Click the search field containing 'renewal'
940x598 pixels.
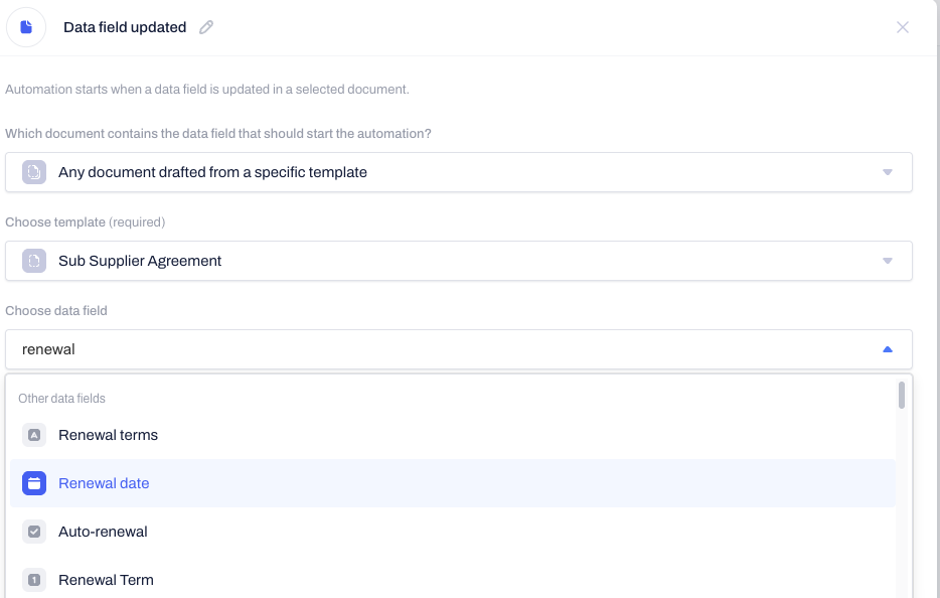pos(459,349)
